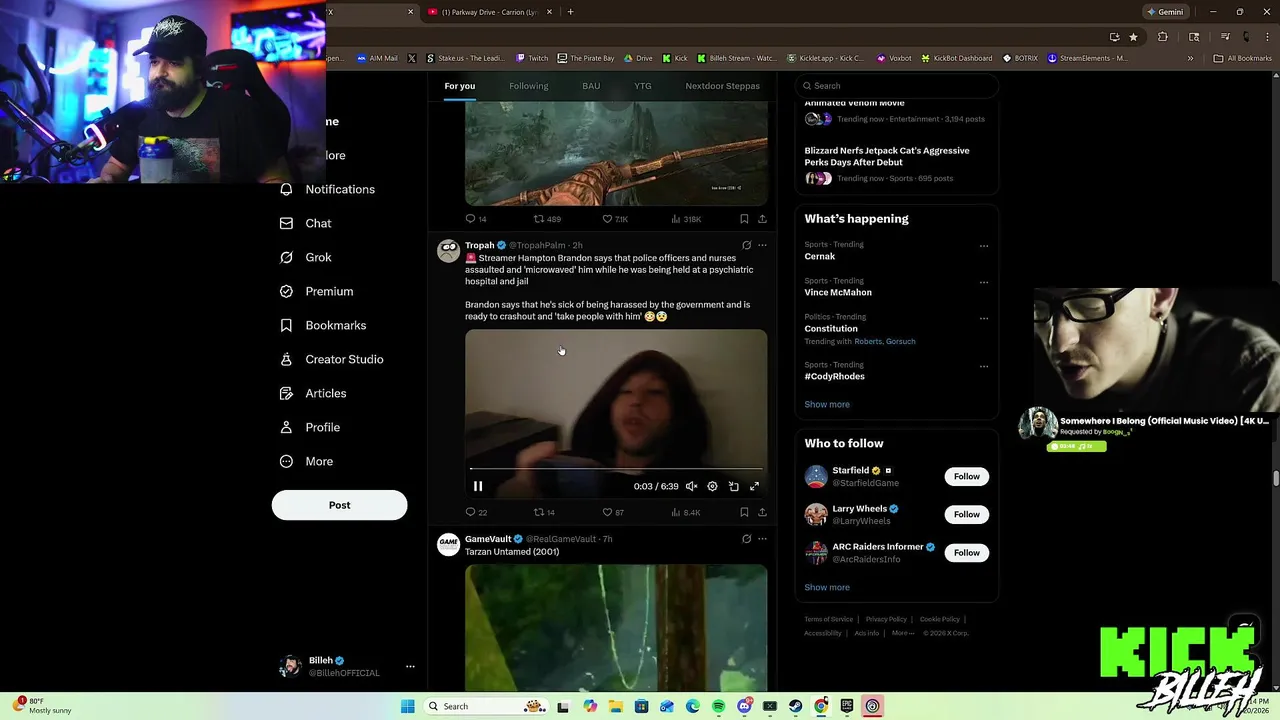The image size is (1280, 720).
Task: Open Articles in the sidebar
Action: pyautogui.click(x=313, y=393)
